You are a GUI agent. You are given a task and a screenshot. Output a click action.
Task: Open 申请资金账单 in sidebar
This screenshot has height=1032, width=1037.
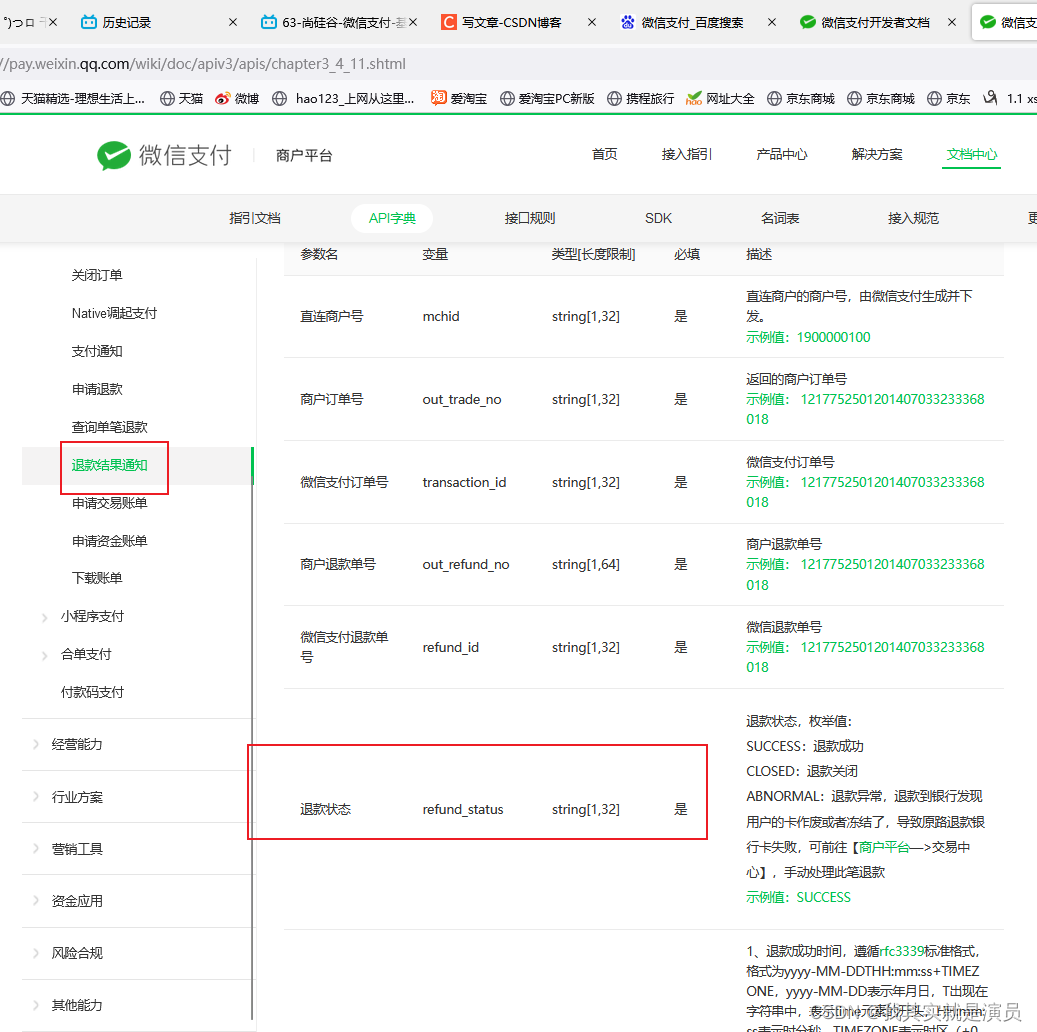[110, 541]
